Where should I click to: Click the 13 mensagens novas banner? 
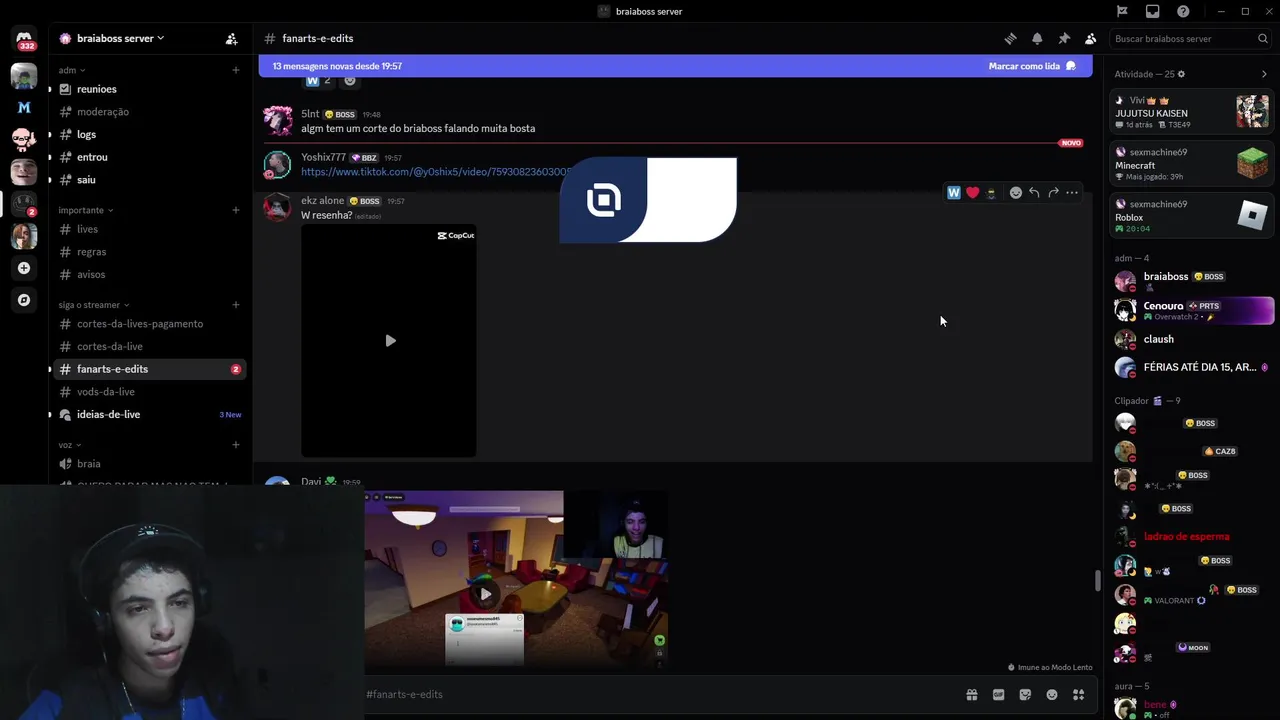[x=675, y=66]
